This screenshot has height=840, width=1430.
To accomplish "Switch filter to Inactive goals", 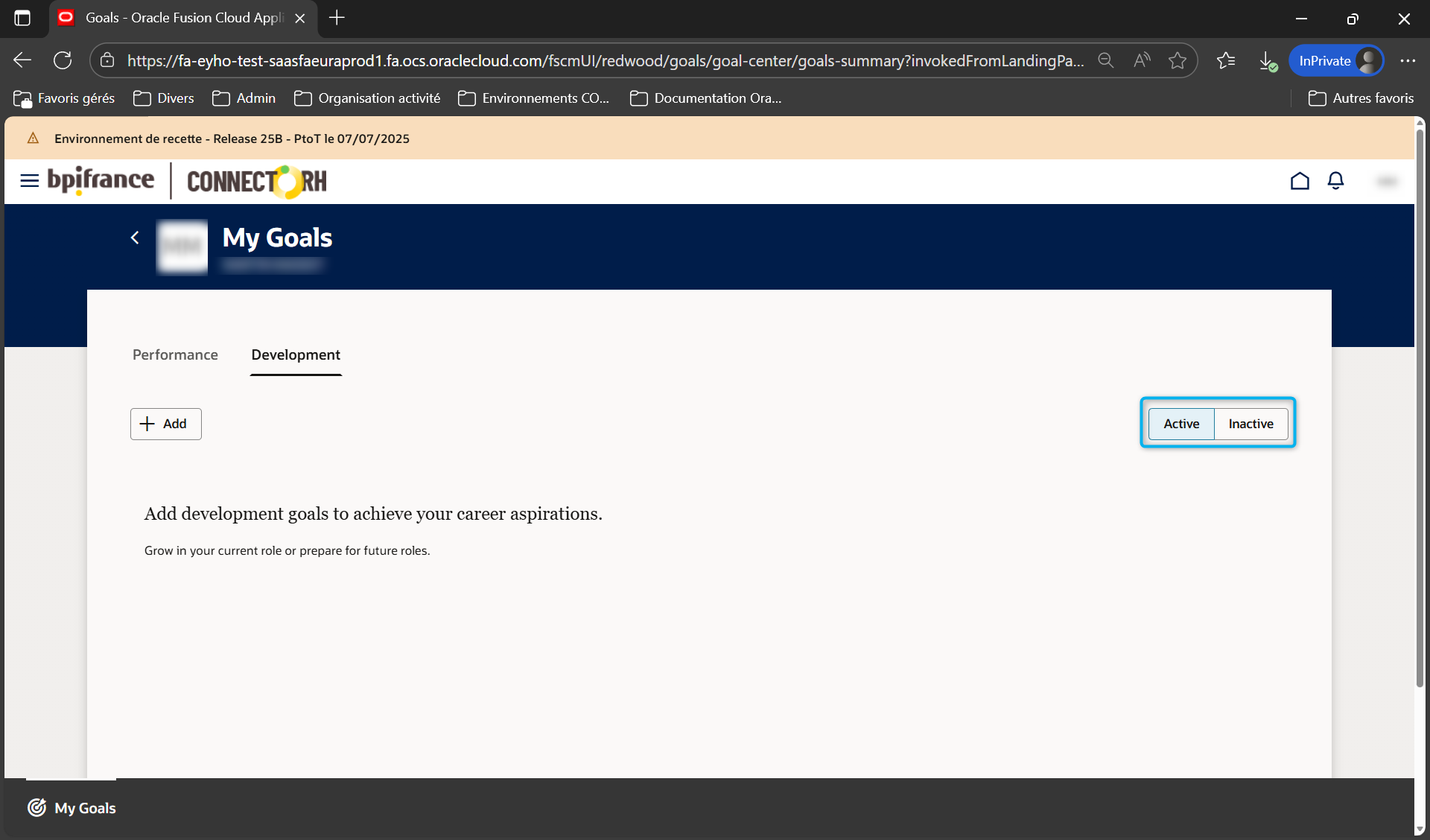I will pyautogui.click(x=1251, y=424).
